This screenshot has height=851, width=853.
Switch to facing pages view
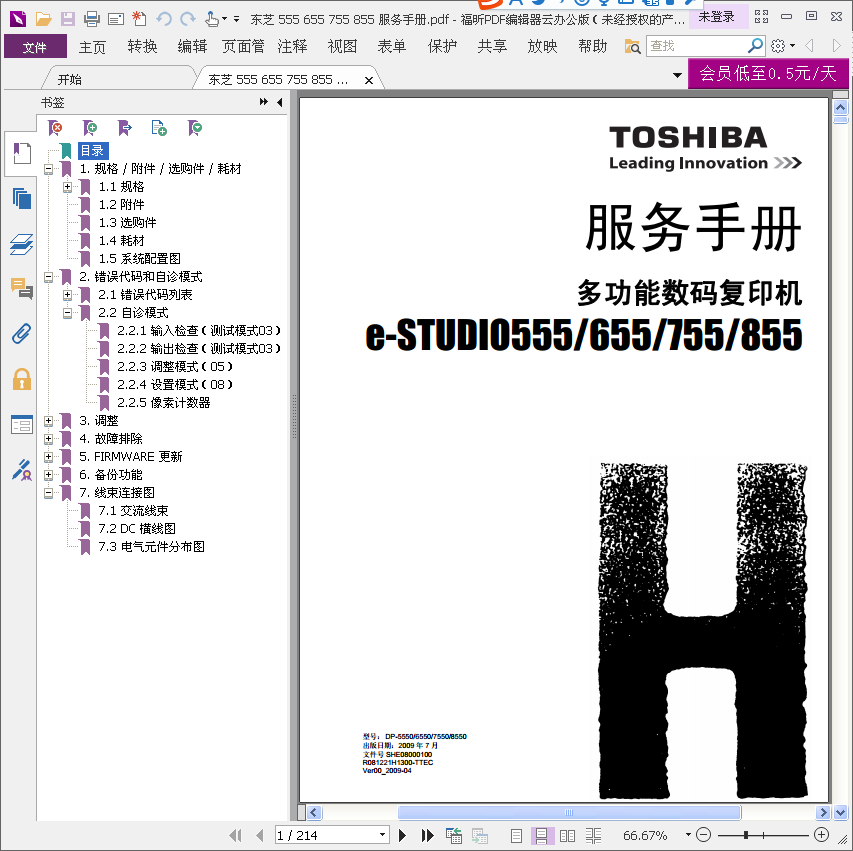(567, 835)
